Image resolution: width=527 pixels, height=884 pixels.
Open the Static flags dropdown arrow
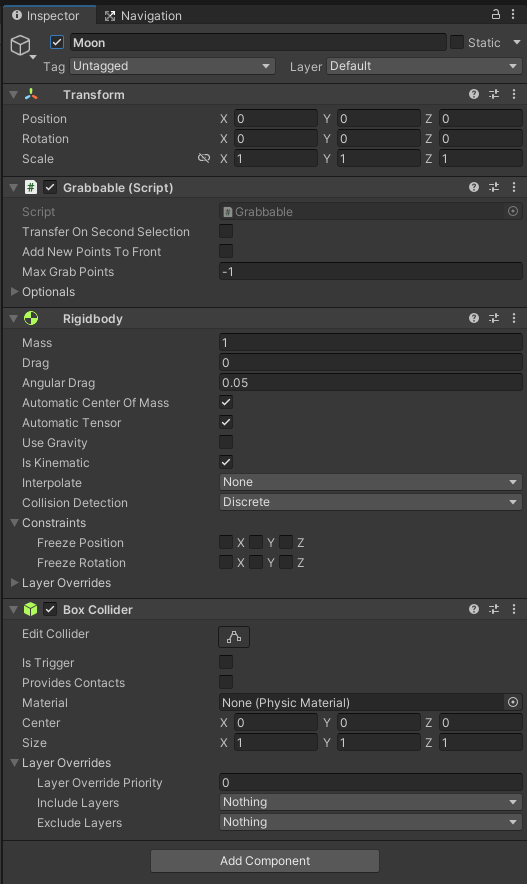coord(516,42)
